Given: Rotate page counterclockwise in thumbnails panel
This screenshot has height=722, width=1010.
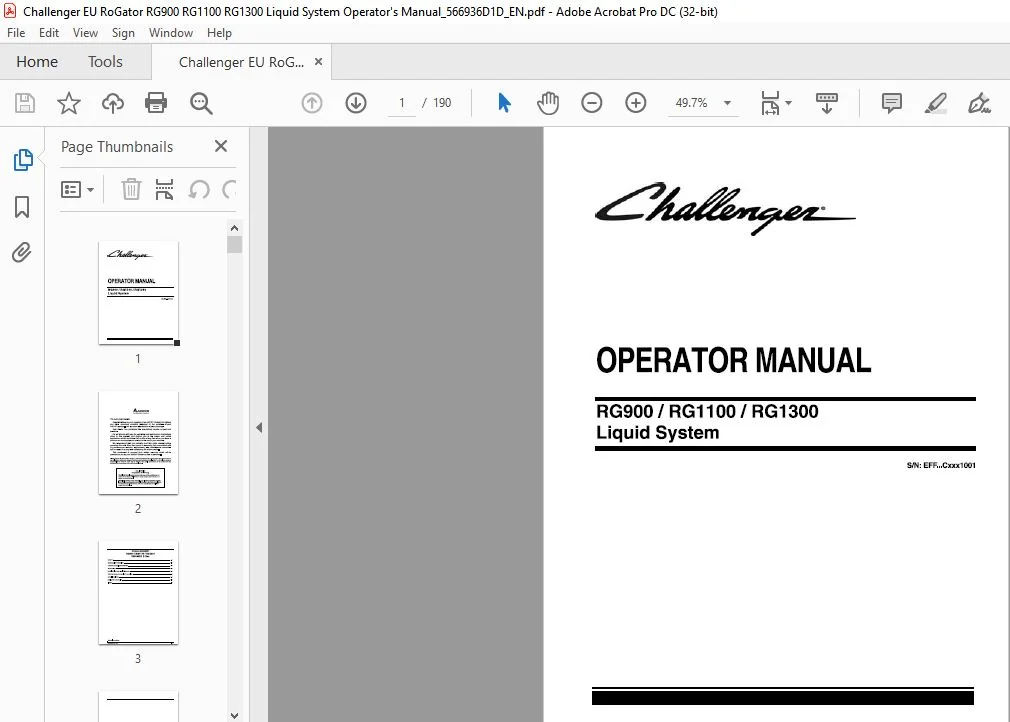Looking at the screenshot, I should click(199, 189).
